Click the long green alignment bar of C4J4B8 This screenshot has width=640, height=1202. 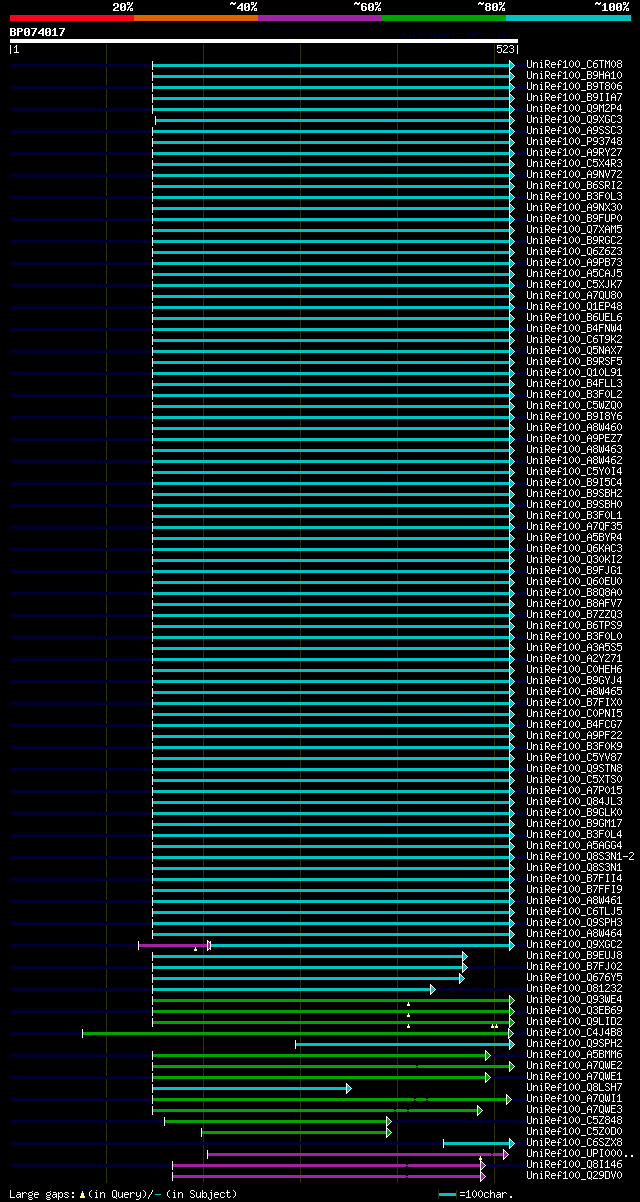click(297, 1033)
